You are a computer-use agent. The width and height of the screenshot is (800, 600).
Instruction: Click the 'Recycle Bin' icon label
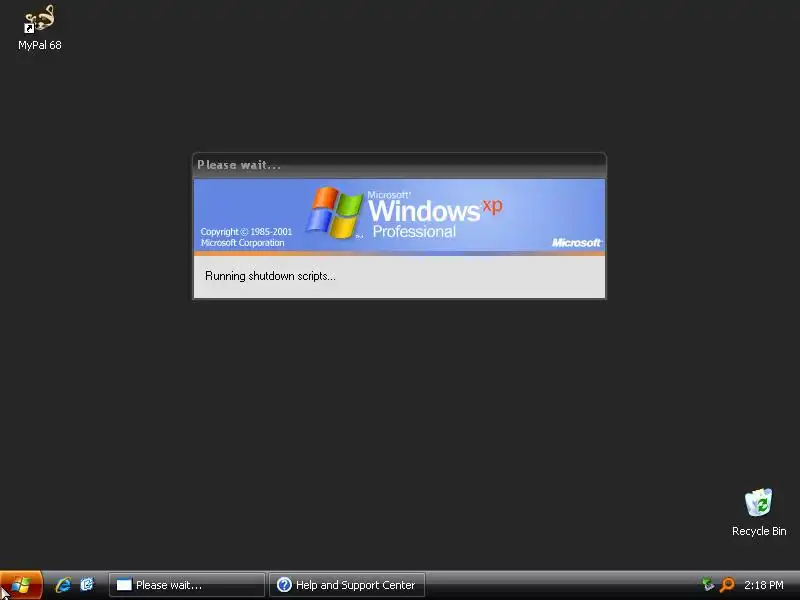(759, 531)
